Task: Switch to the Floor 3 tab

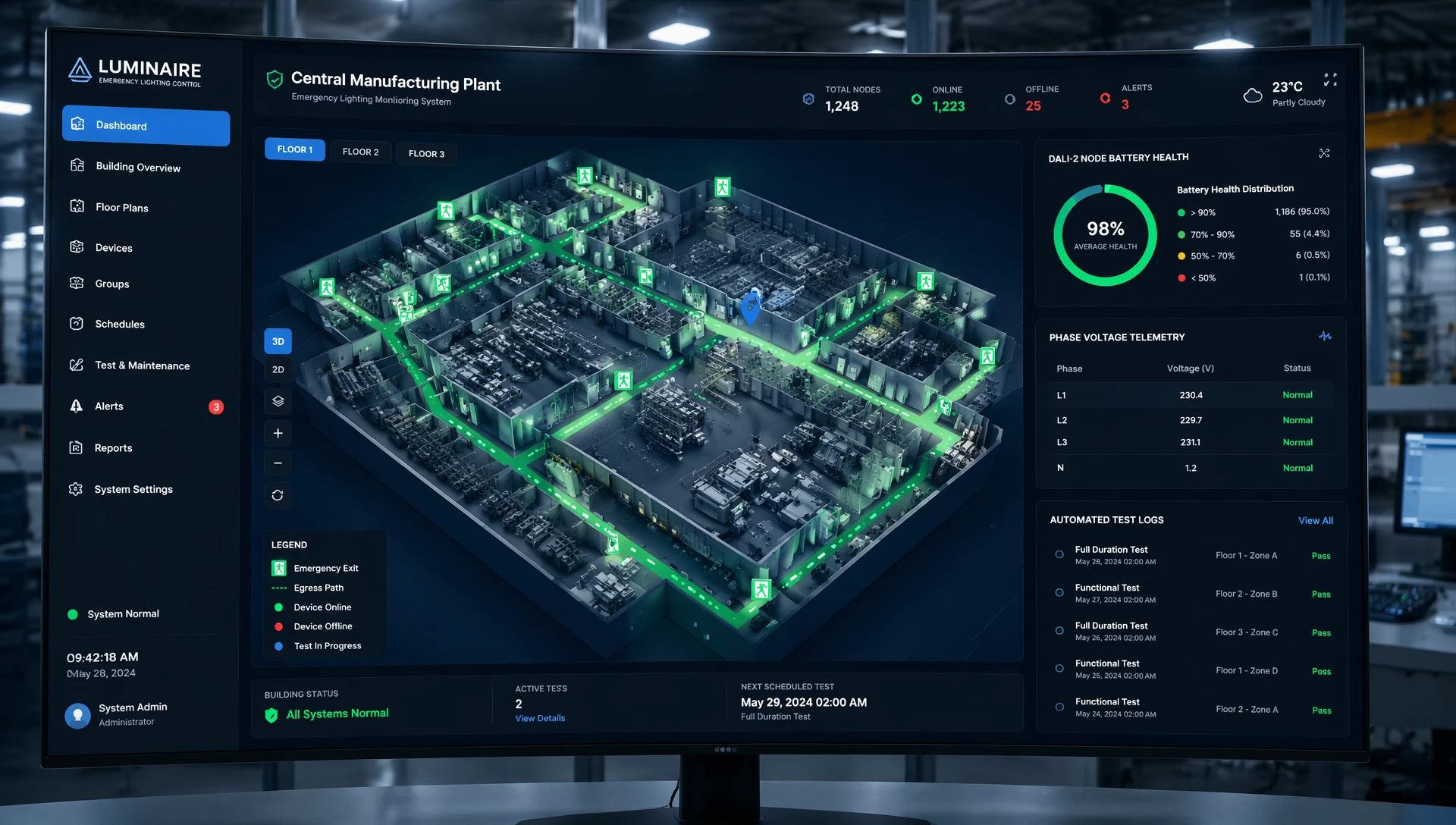Action: (x=426, y=153)
